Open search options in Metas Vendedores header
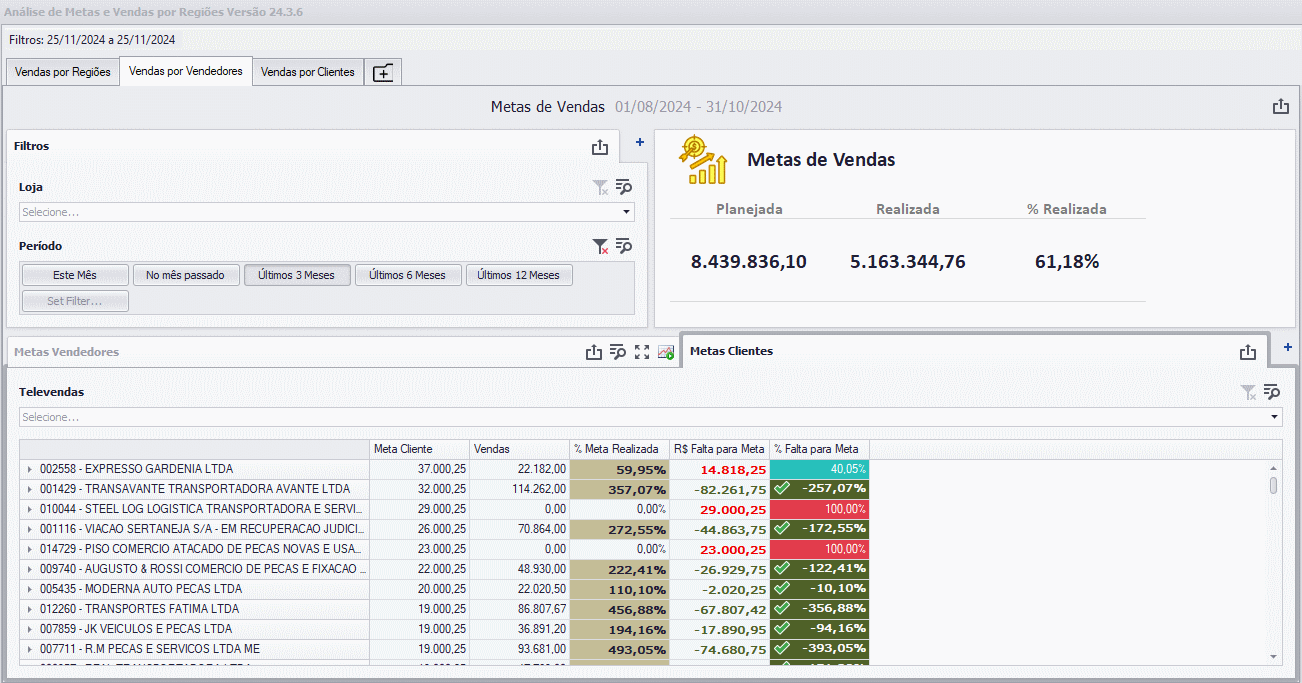Image resolution: width=1302 pixels, height=683 pixels. [618, 352]
